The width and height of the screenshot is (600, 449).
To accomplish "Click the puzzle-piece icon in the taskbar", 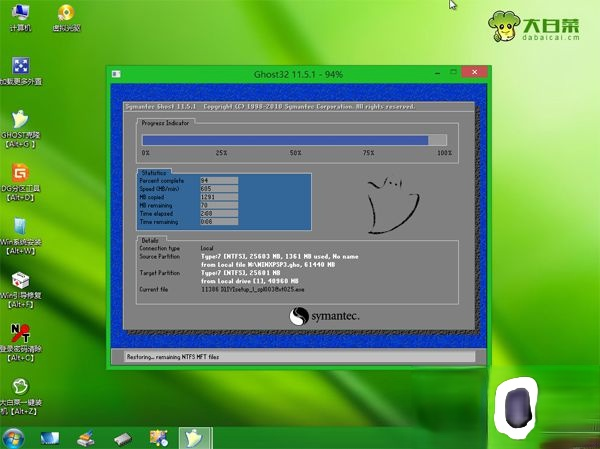I will [159, 438].
